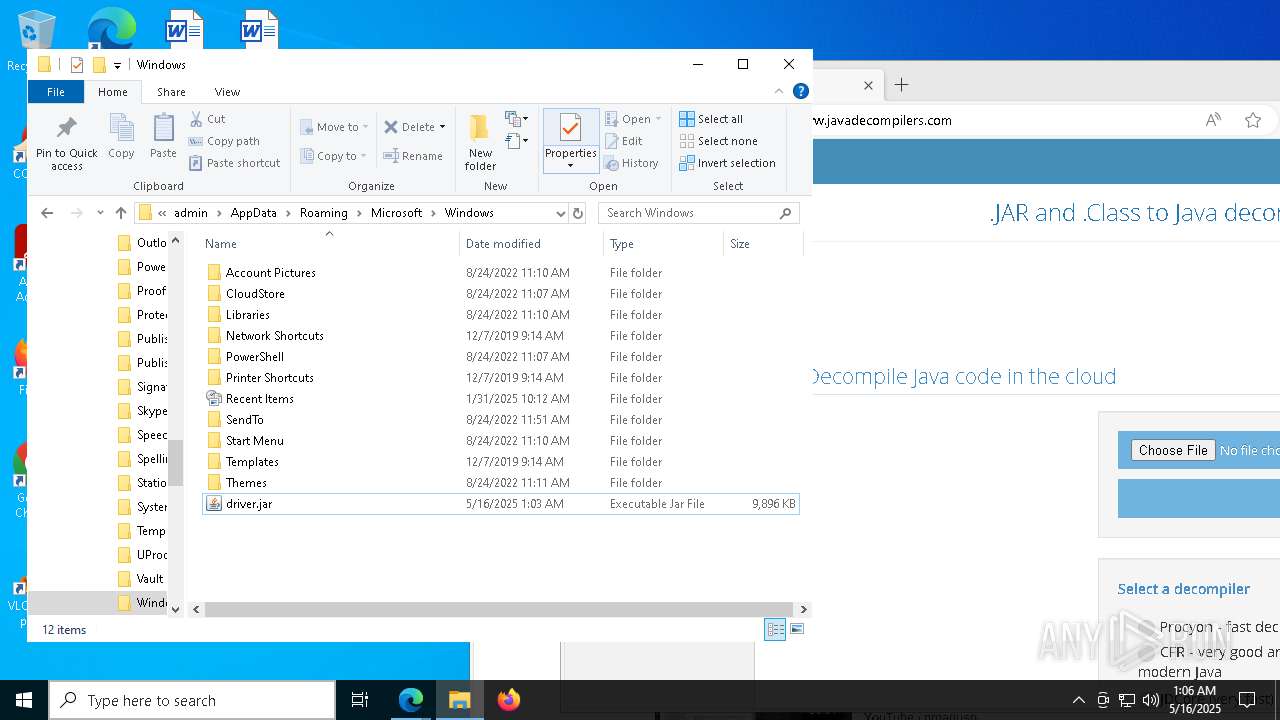Sort by the Name column header
This screenshot has width=1280, height=720.
click(330, 243)
